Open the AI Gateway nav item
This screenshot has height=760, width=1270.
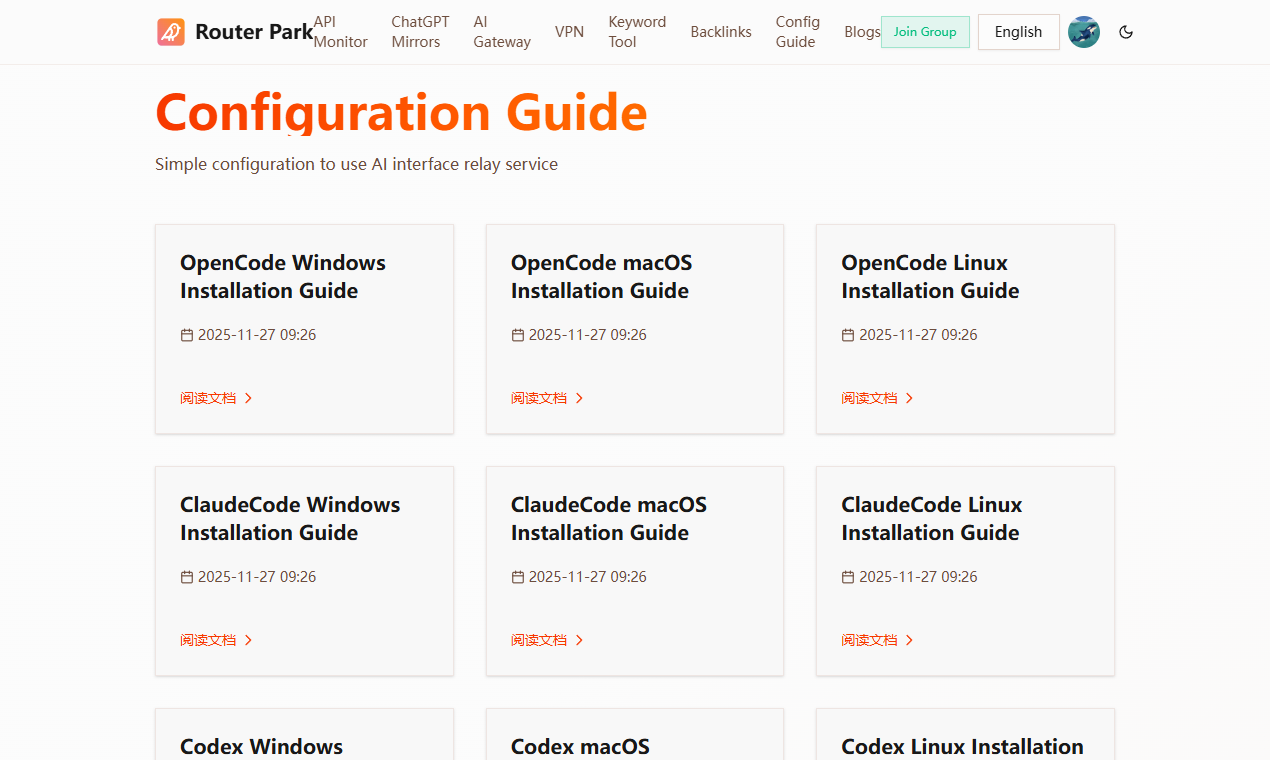[502, 32]
